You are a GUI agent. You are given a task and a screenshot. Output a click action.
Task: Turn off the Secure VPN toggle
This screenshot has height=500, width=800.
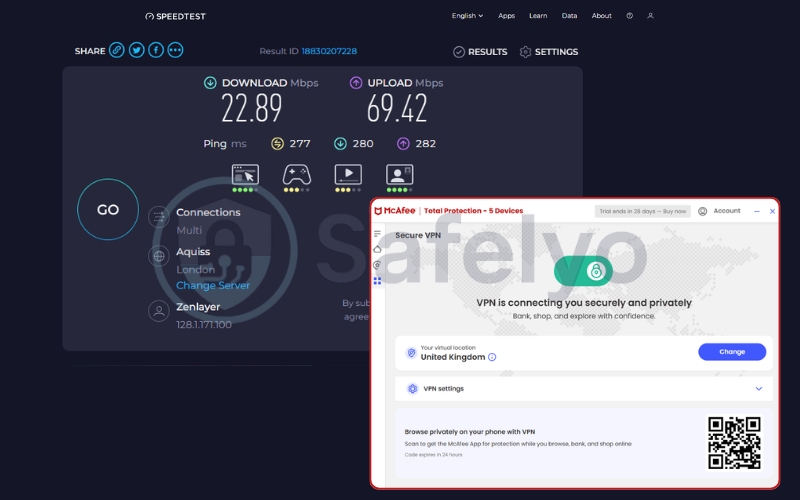(583, 271)
